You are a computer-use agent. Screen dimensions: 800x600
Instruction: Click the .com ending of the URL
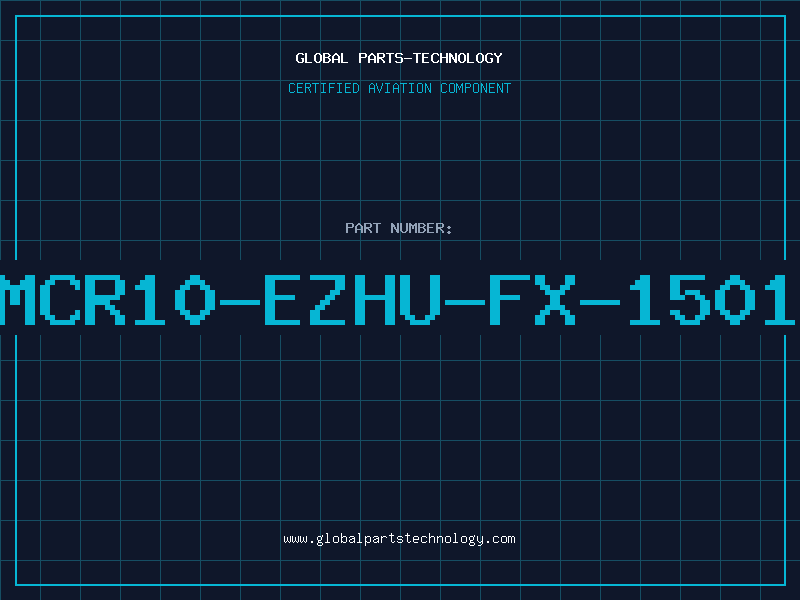coord(499,539)
